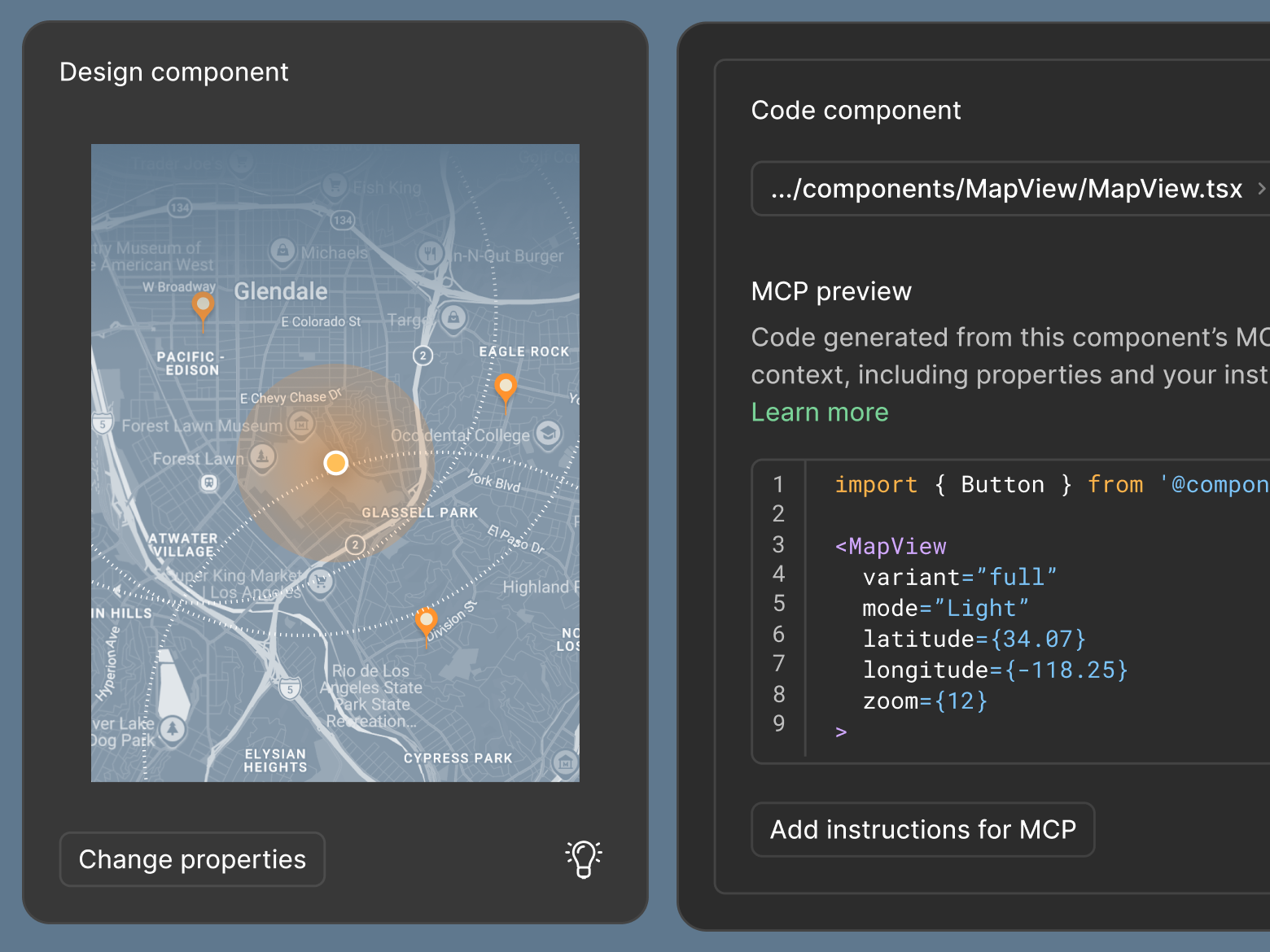Click the center location dot on the map
Image resolution: width=1270 pixels, height=952 pixels.
pyautogui.click(x=336, y=463)
